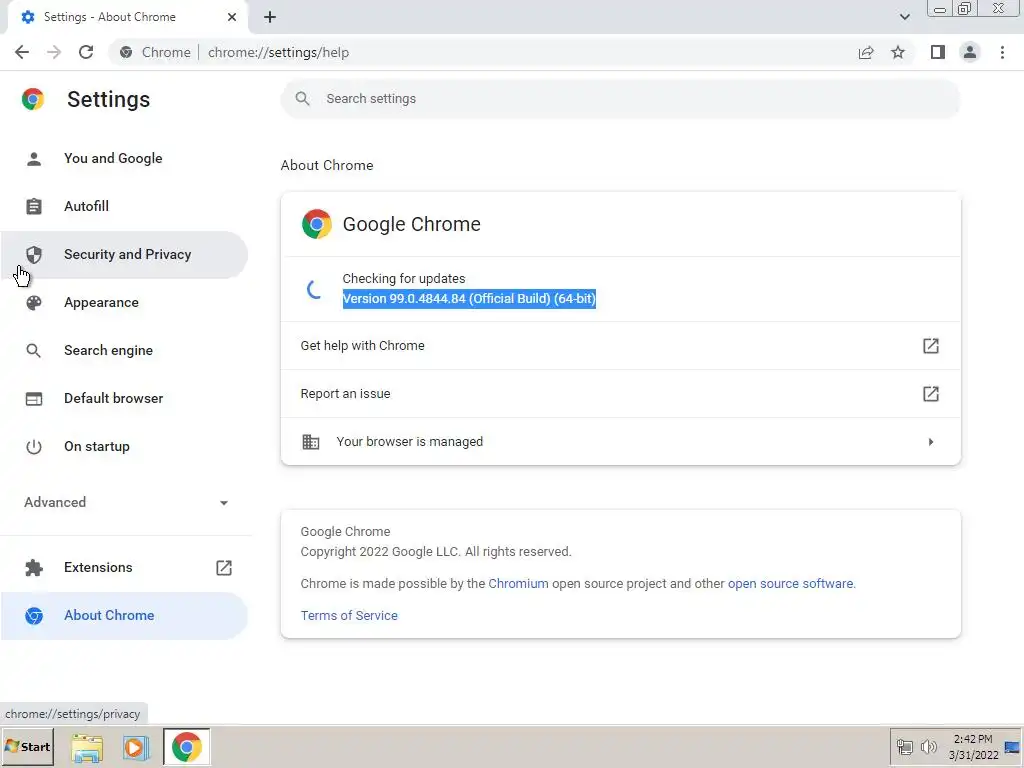Click the Chrome taskbar button

click(x=186, y=747)
